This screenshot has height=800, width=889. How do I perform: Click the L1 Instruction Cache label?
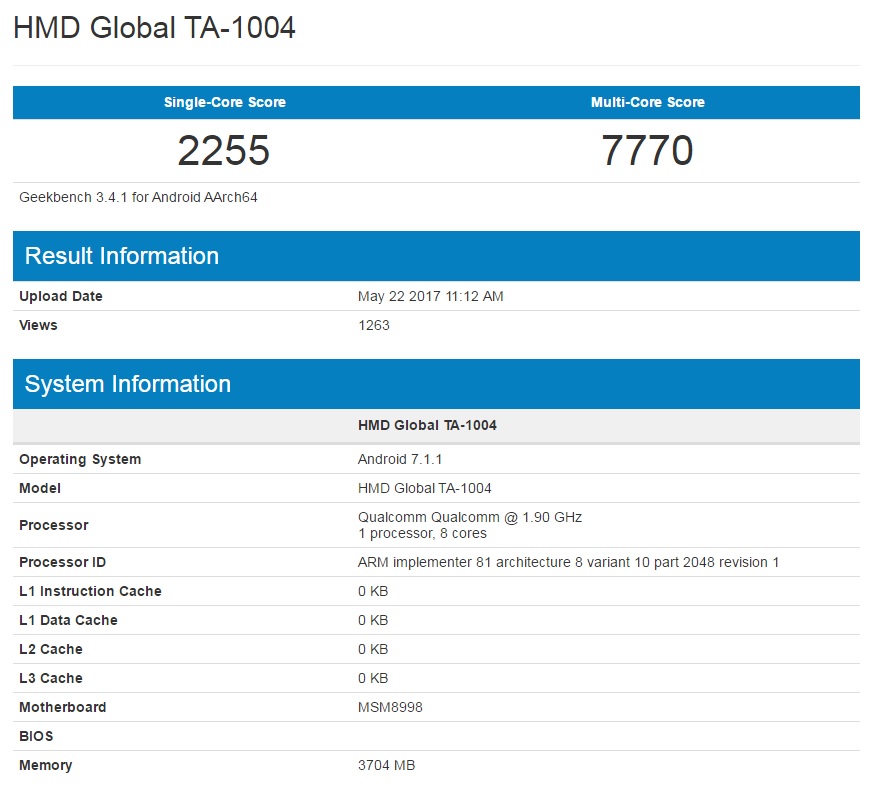[x=90, y=591]
